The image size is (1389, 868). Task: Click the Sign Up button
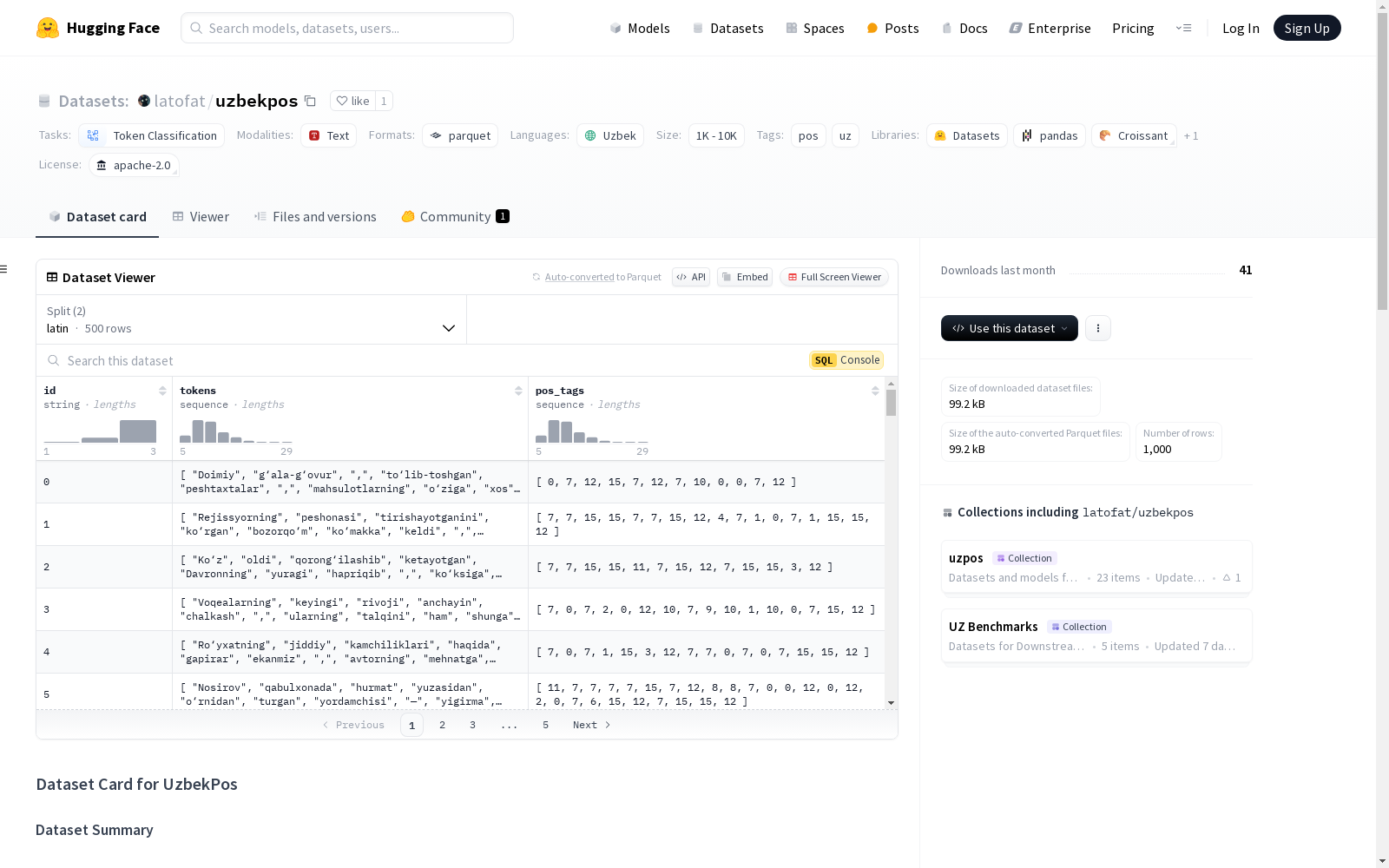tap(1307, 28)
